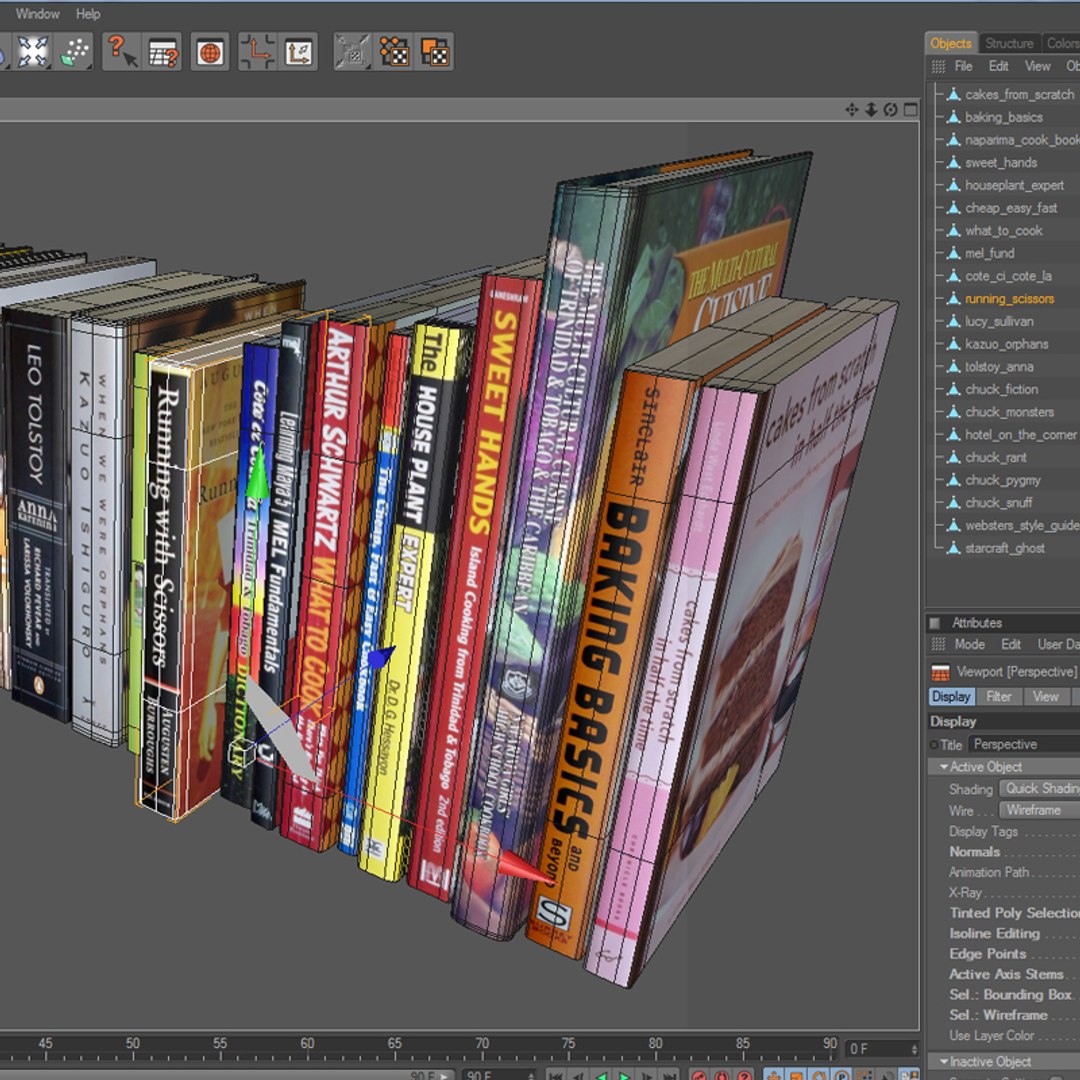The image size is (1080, 1080).
Task: Select the axis corners tool icon
Action: pyautogui.click(x=257, y=52)
